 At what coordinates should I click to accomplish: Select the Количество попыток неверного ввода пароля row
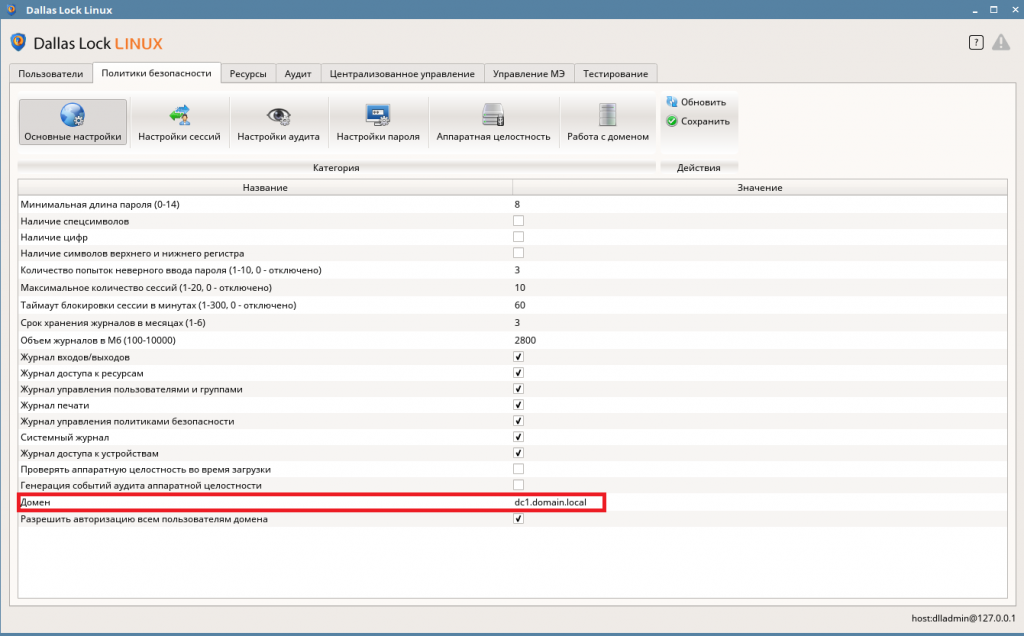(513, 270)
